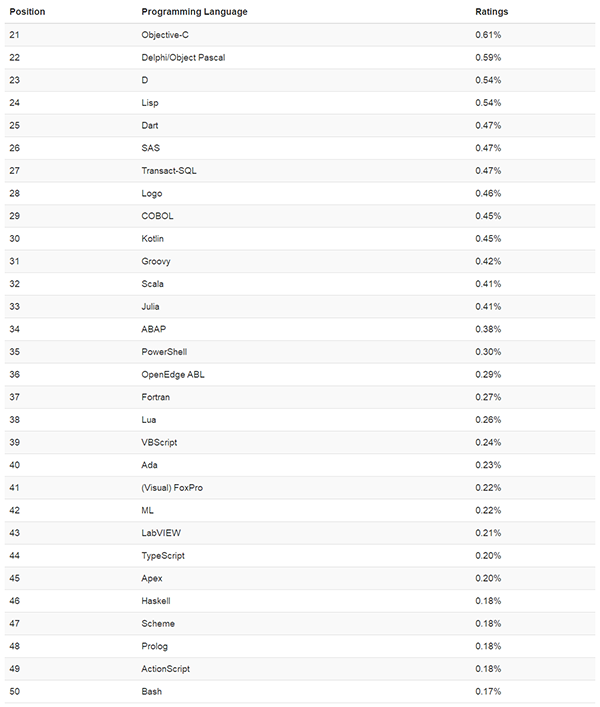
Task: Select the TypeScript language name
Action: 163,556
